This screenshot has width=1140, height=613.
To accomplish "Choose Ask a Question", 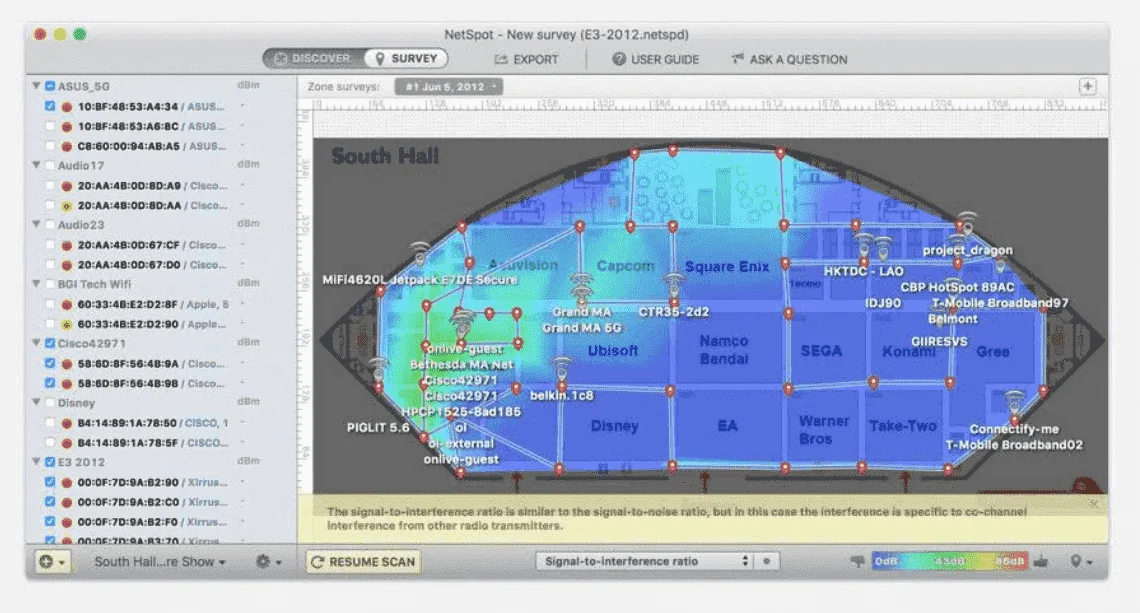I will (x=789, y=59).
